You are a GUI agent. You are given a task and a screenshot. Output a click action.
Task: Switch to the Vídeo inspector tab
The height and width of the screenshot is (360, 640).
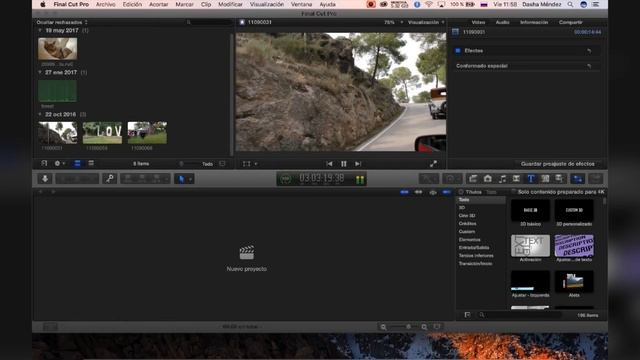coord(478,22)
